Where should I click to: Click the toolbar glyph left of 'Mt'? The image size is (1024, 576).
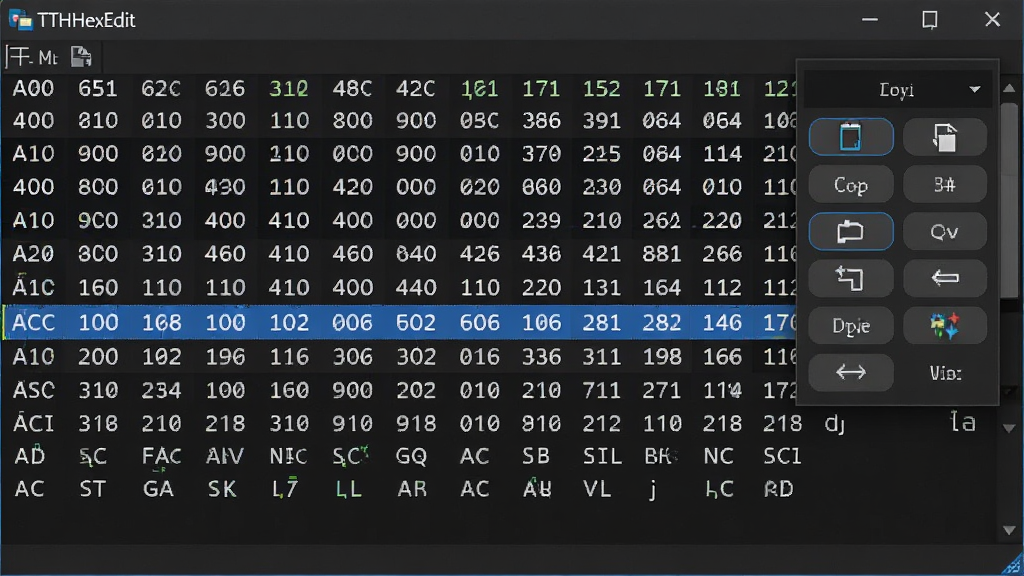pos(18,57)
